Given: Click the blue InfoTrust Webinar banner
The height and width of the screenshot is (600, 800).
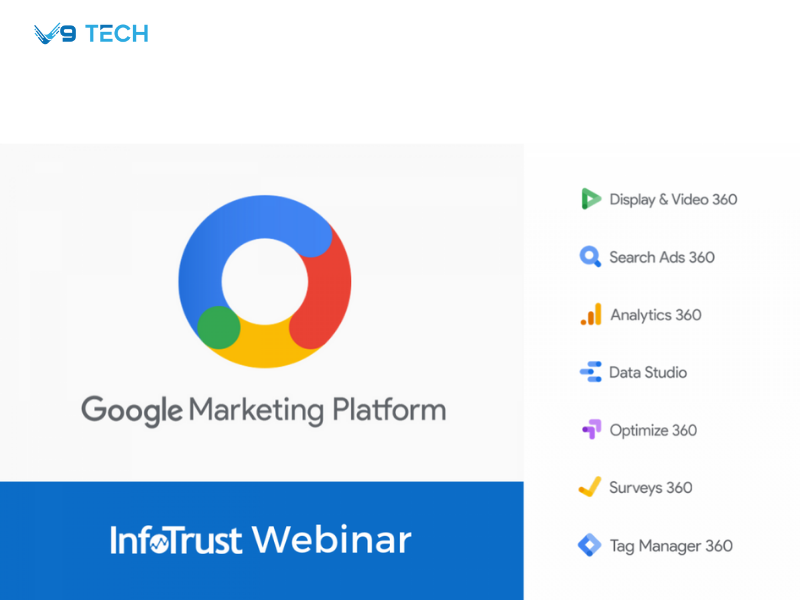Looking at the screenshot, I should pos(262,541).
